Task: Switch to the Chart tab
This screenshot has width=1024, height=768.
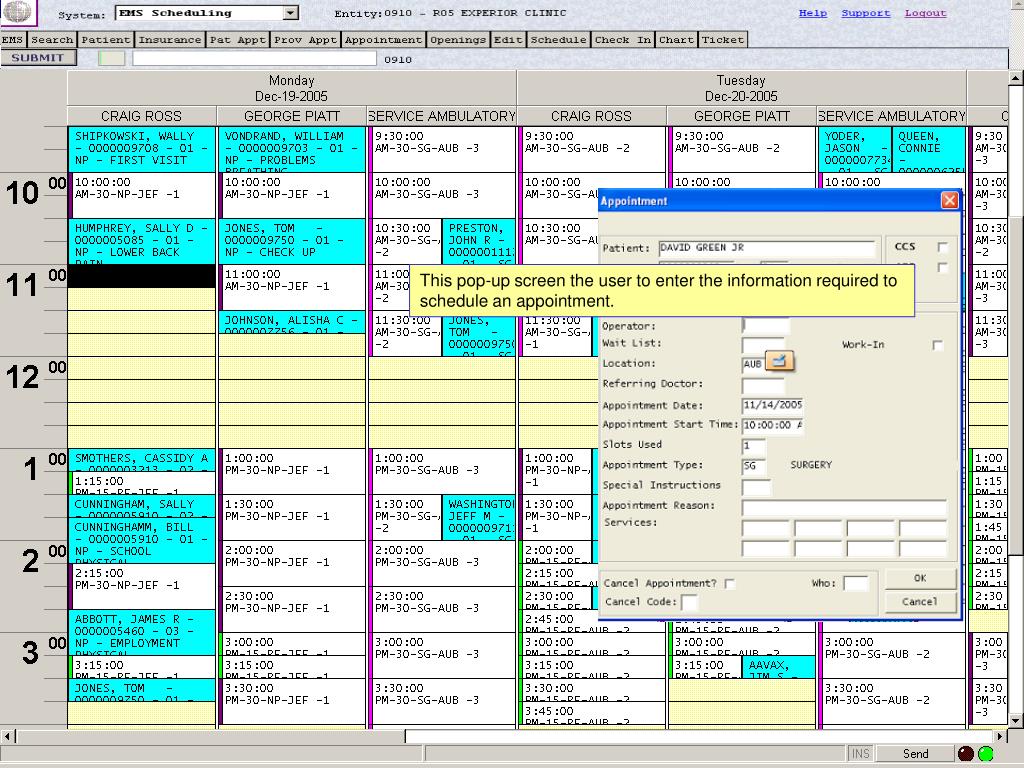Action: click(676, 40)
